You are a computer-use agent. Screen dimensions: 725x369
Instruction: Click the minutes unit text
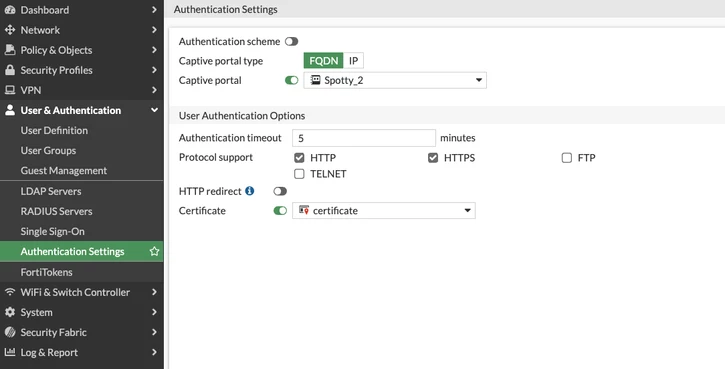(x=458, y=138)
